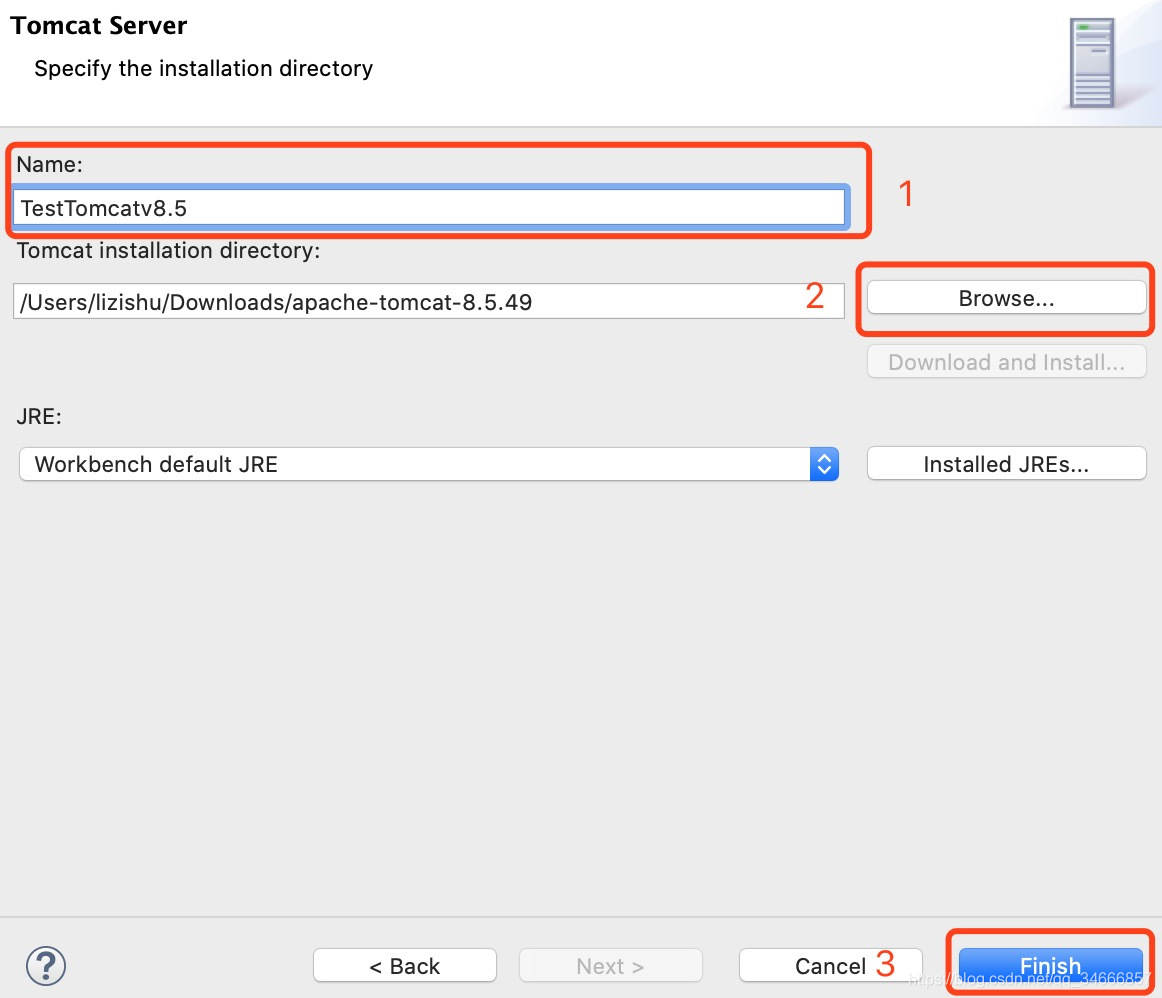
Task: Open the Workbench default JRE dropdown
Action: (x=429, y=464)
